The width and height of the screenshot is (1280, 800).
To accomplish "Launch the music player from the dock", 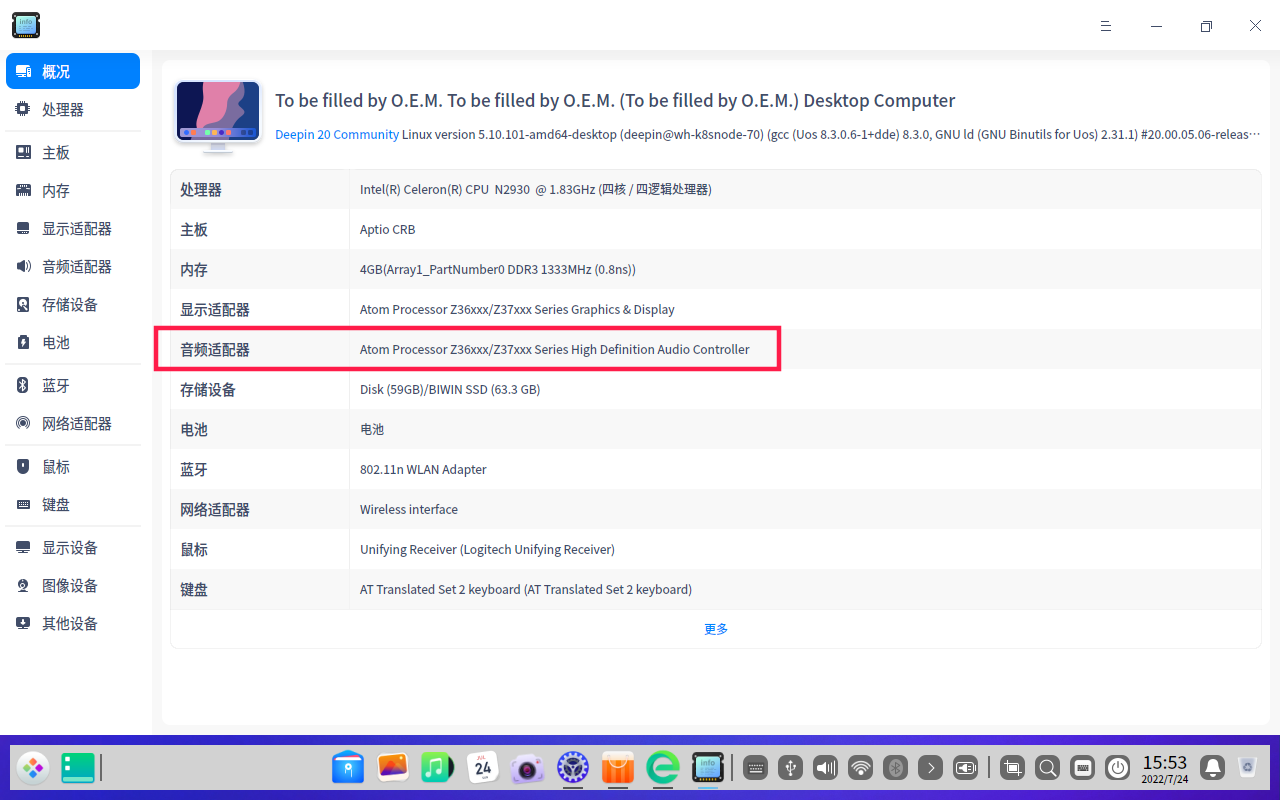I will pyautogui.click(x=437, y=768).
